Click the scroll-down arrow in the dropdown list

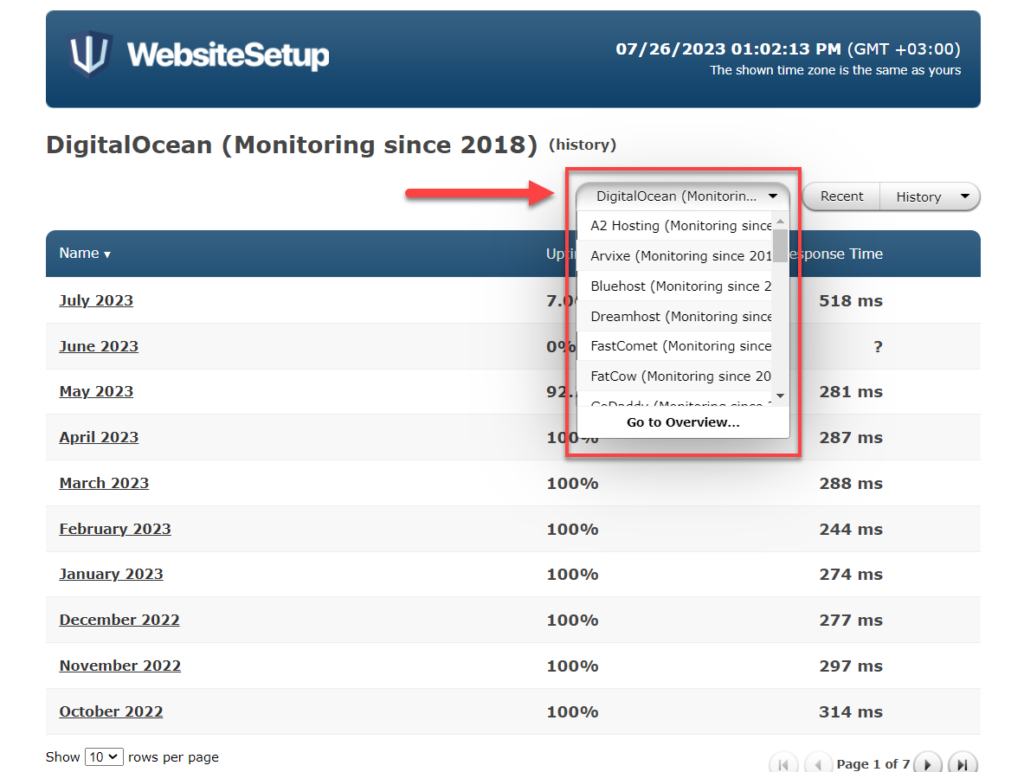[x=780, y=397]
